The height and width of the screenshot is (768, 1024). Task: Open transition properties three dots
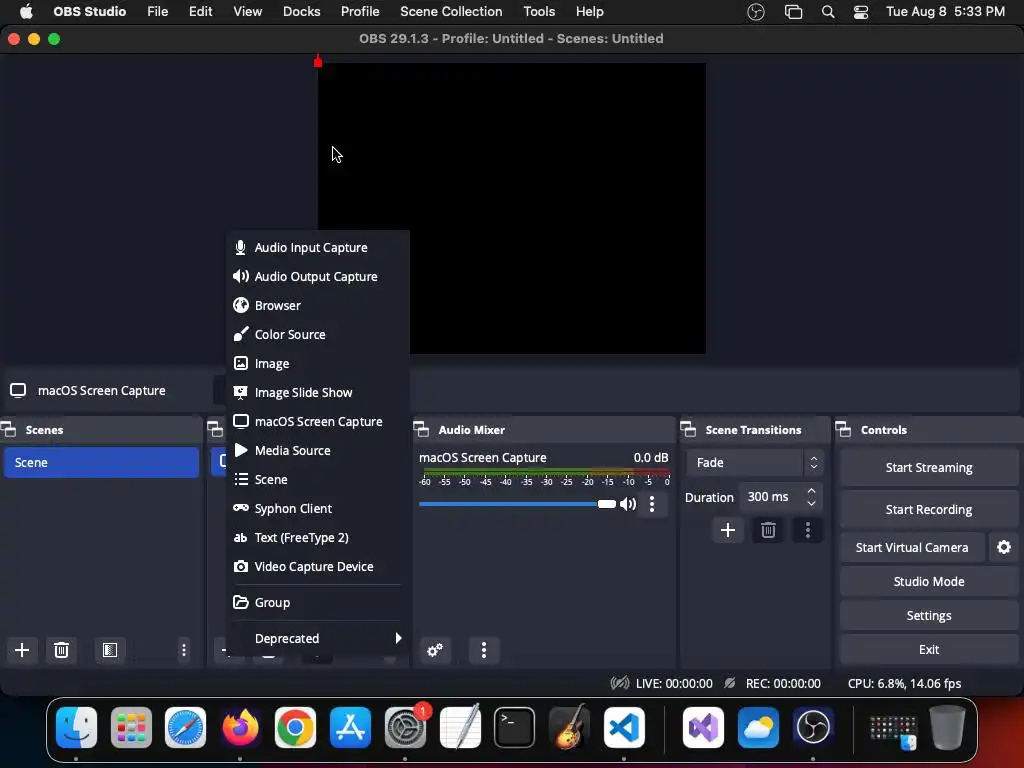pyautogui.click(x=808, y=530)
